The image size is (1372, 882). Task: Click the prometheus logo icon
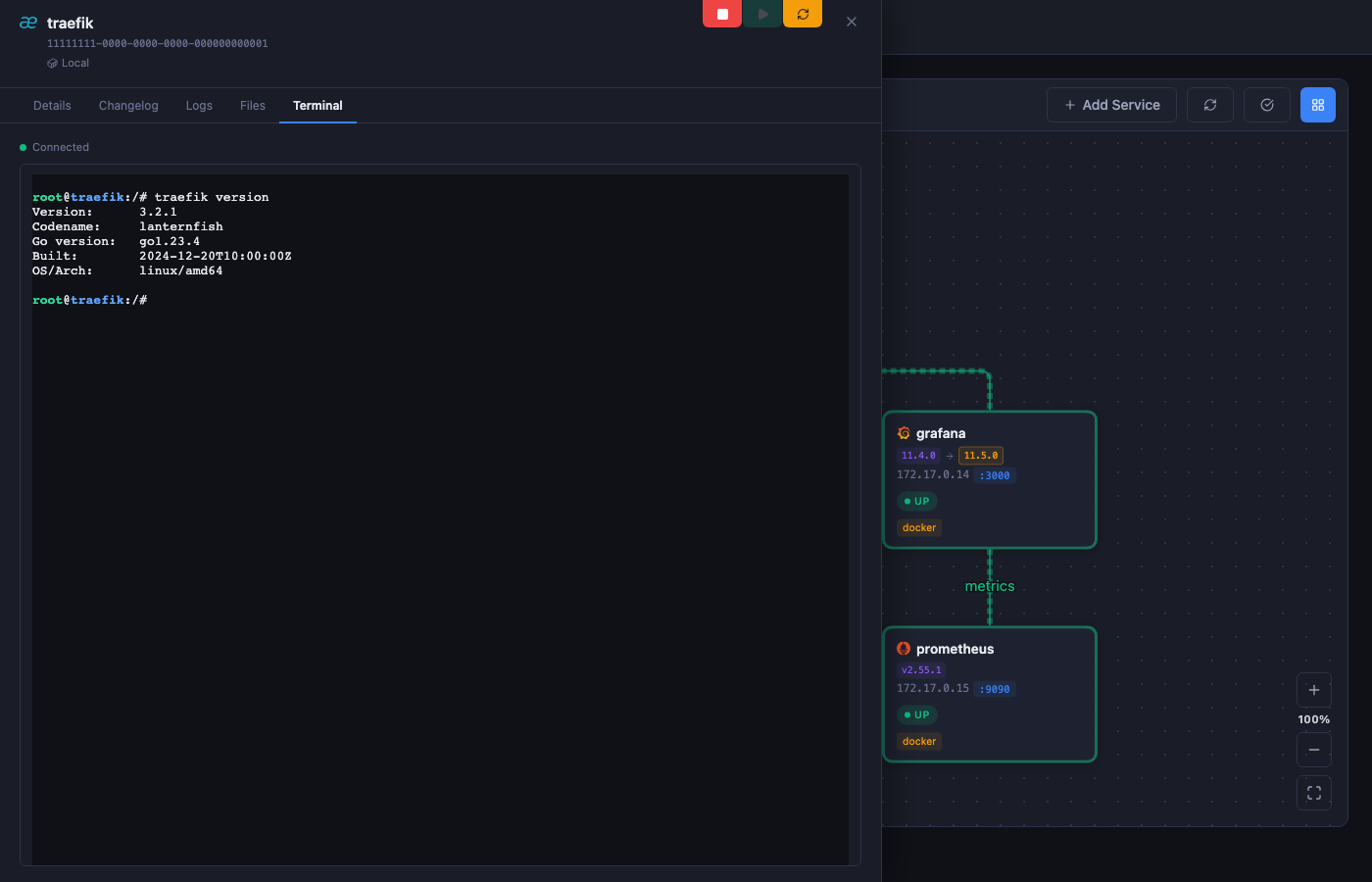pos(904,649)
